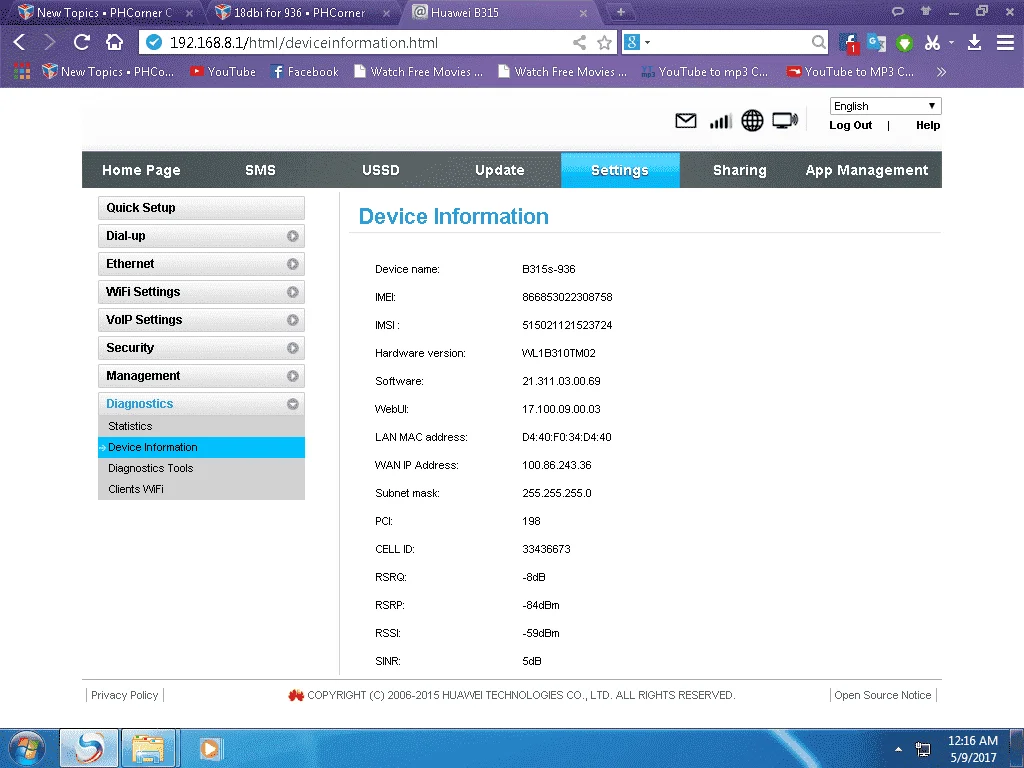Open the translate extension icon
Viewport: 1024px width, 768px height.
pyautogui.click(x=876, y=43)
